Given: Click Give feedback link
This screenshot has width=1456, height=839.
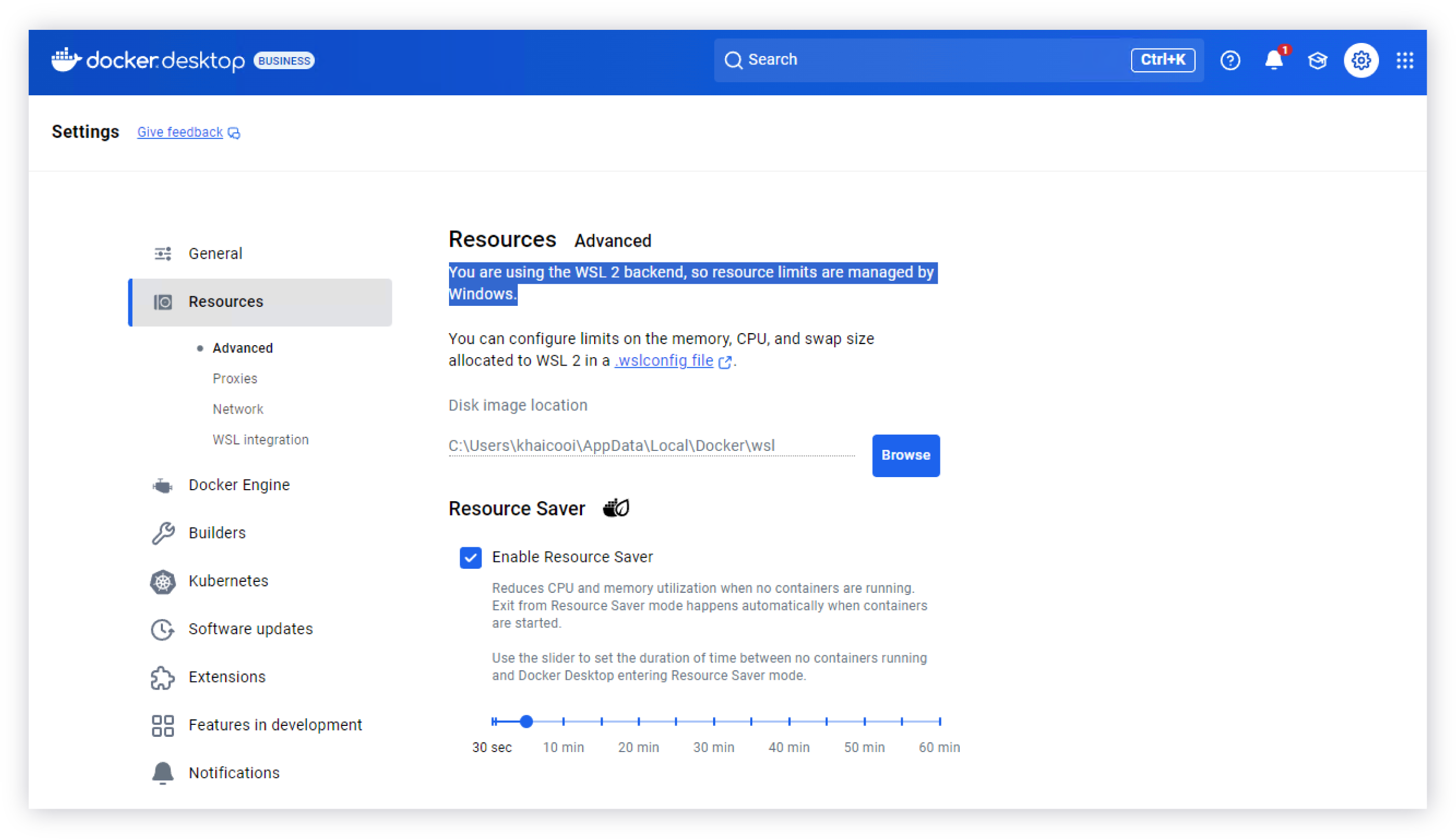Looking at the screenshot, I should (x=180, y=133).
